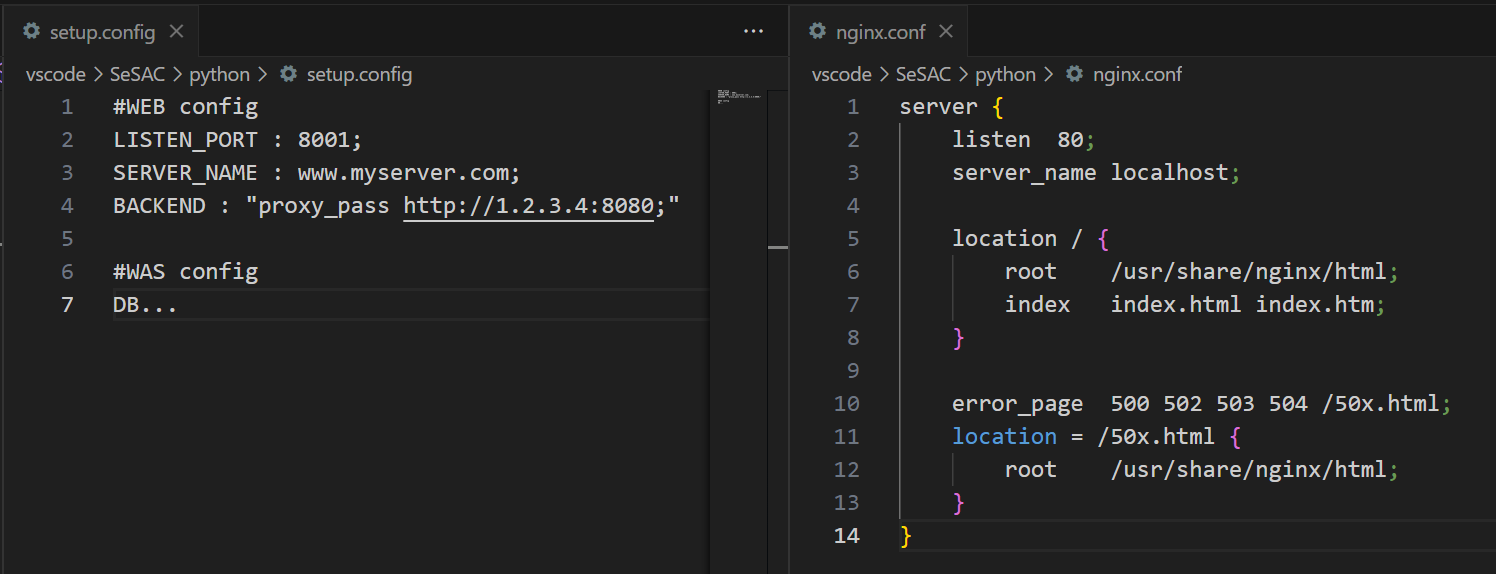Click SeSAC breadcrumb in right editor
Image resolution: width=1496 pixels, height=574 pixels.
click(924, 74)
